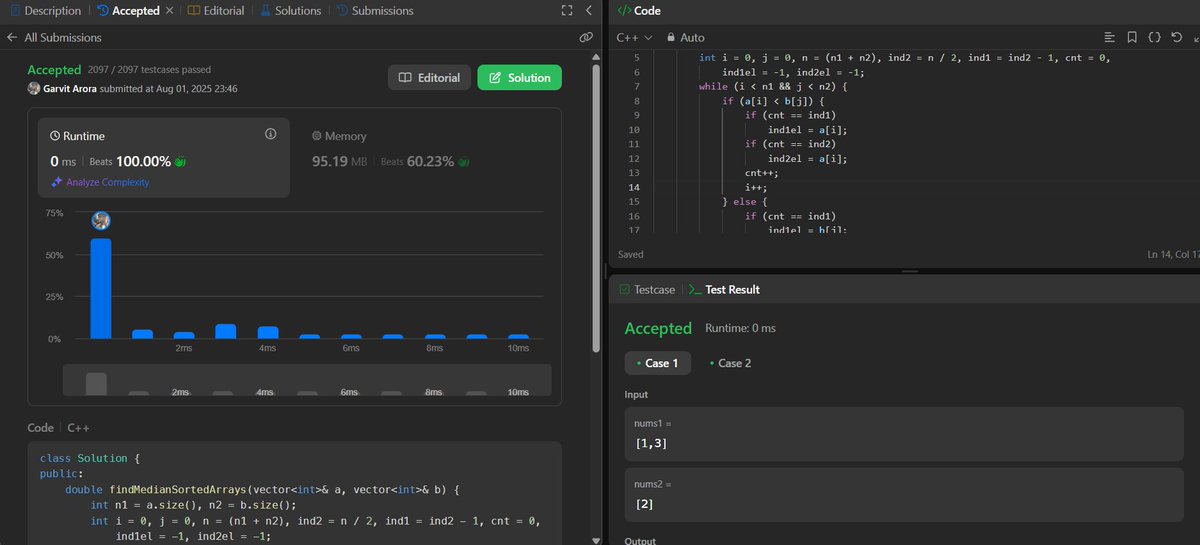The width and height of the screenshot is (1200, 545).
Task: Click the avatar marker above the chart
Action: pos(101,221)
